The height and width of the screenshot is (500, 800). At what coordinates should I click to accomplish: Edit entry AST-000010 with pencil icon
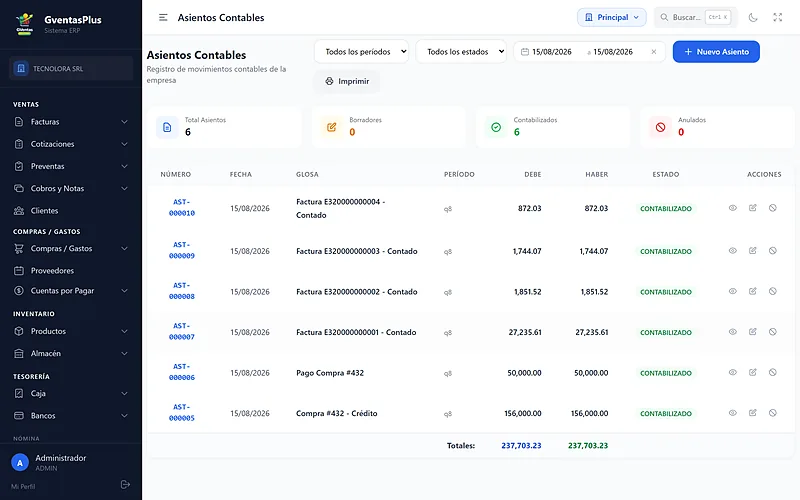[753, 208]
